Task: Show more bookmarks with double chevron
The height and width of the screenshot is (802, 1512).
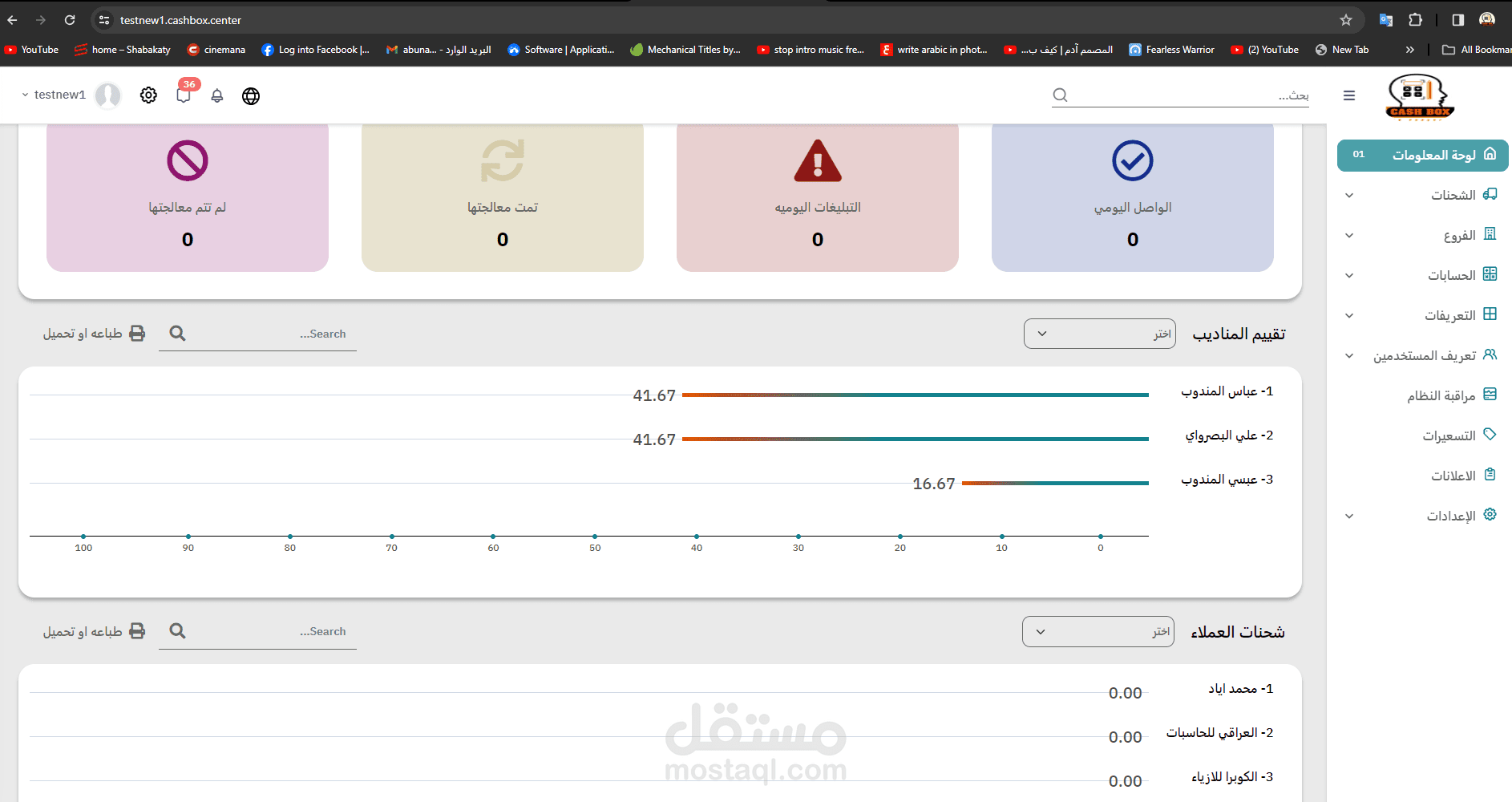Action: (x=1410, y=50)
